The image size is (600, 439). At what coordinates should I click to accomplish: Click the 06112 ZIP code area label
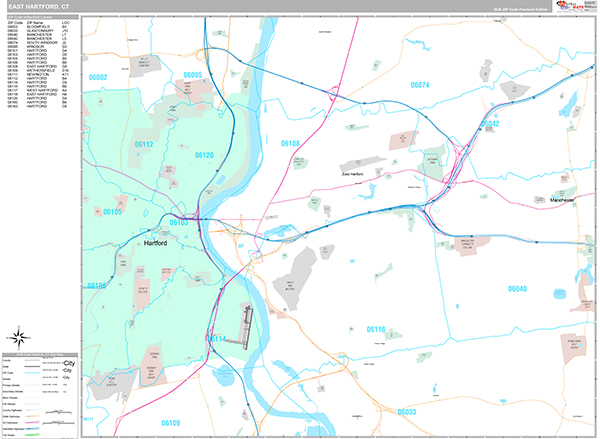pyautogui.click(x=144, y=144)
